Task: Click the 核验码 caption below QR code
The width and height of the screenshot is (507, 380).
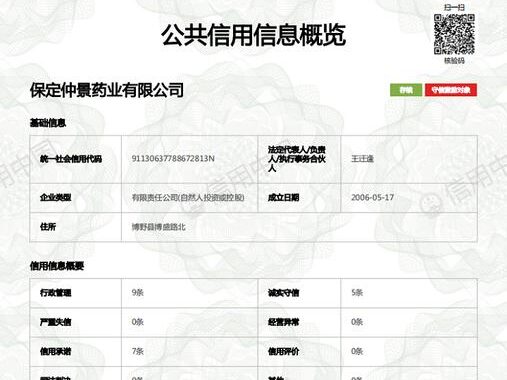Action: pyautogui.click(x=454, y=61)
